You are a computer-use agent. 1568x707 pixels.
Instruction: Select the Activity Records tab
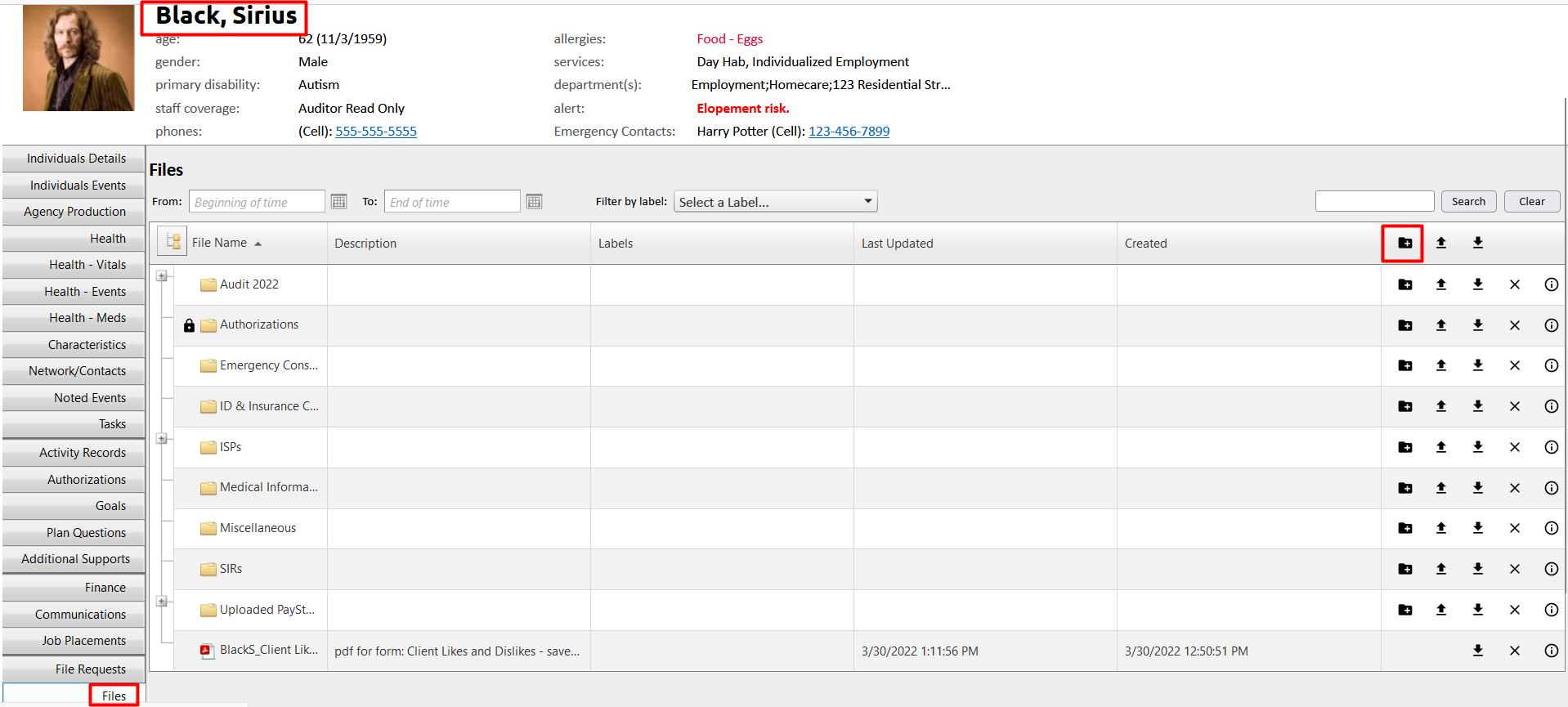[x=74, y=453]
